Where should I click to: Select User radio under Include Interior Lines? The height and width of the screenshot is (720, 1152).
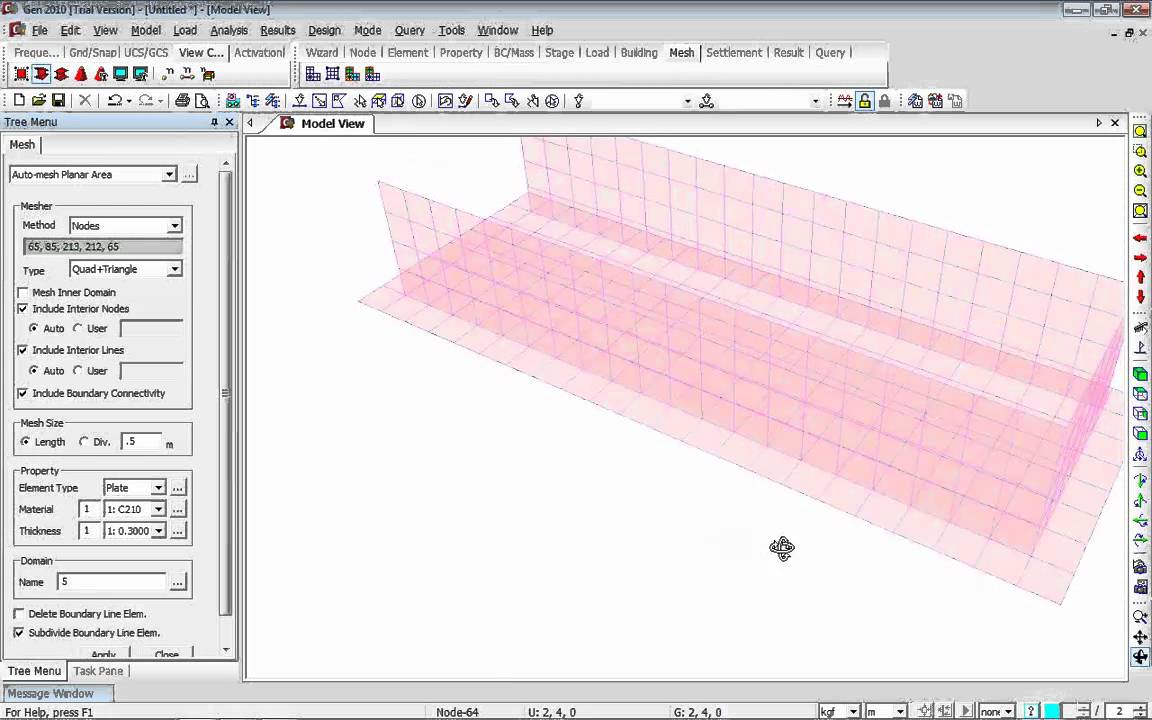[78, 370]
